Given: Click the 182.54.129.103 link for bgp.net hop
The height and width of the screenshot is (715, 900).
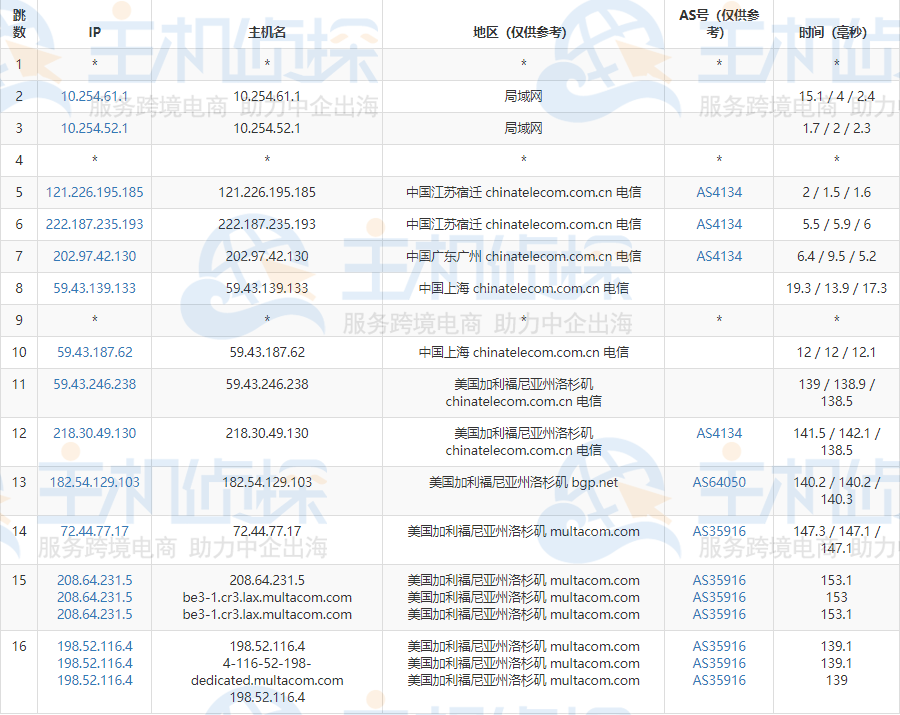Looking at the screenshot, I should coord(94,482).
